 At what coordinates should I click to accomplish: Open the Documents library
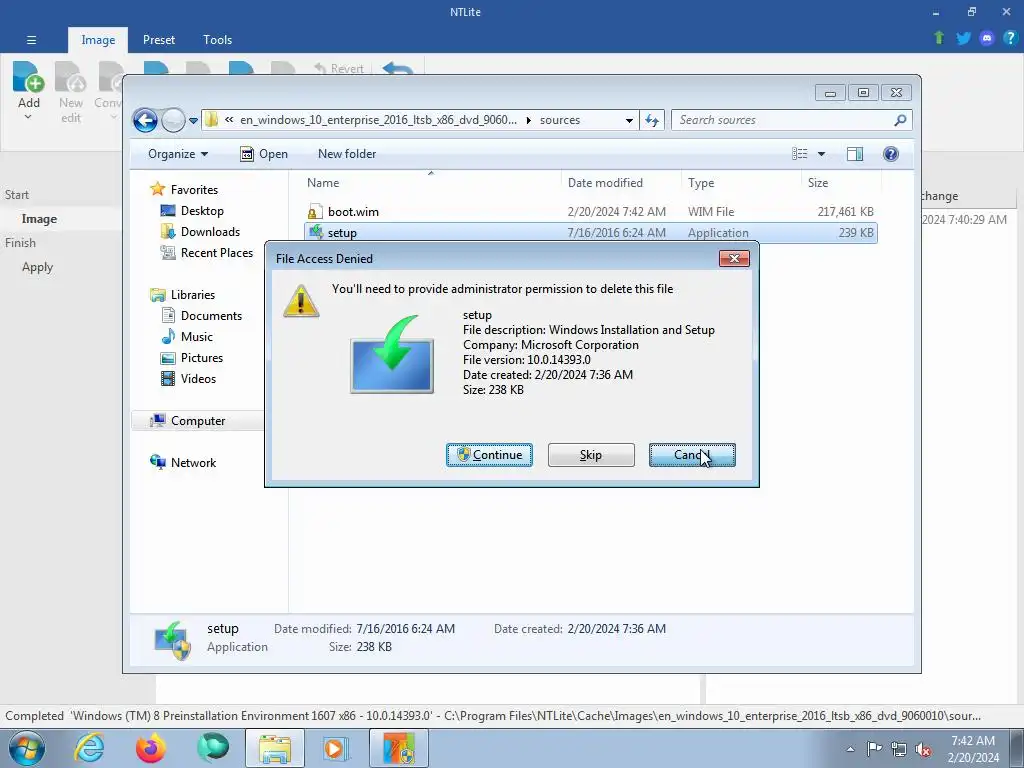(211, 315)
